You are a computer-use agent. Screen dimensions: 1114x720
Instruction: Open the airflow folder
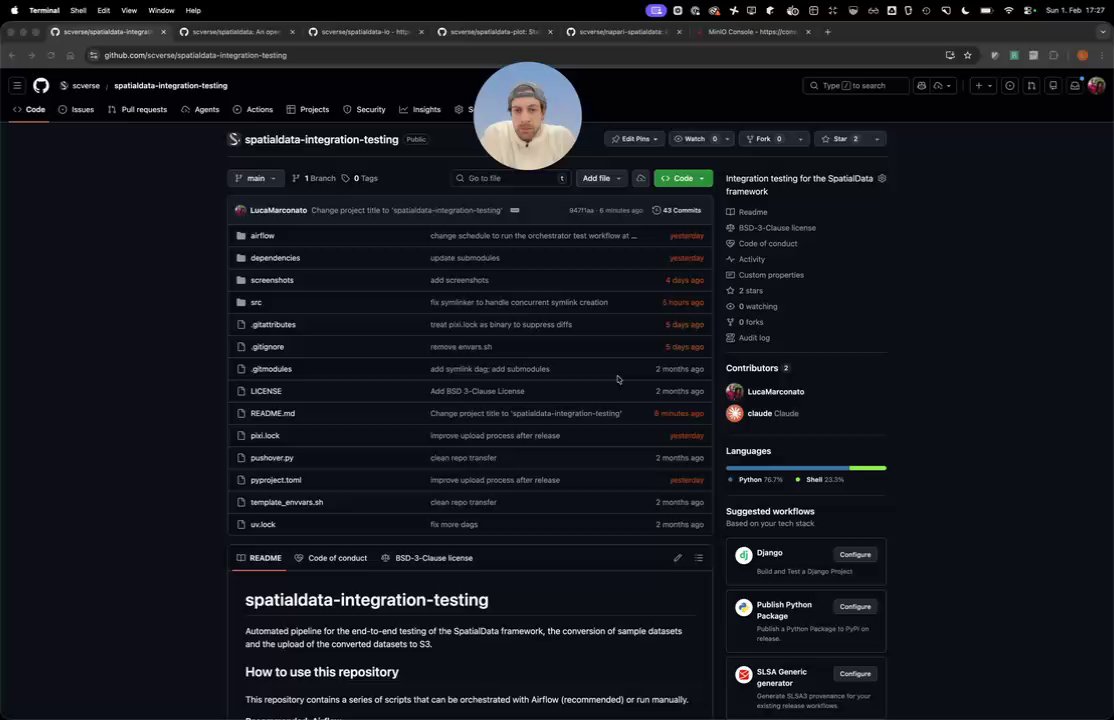coord(262,236)
